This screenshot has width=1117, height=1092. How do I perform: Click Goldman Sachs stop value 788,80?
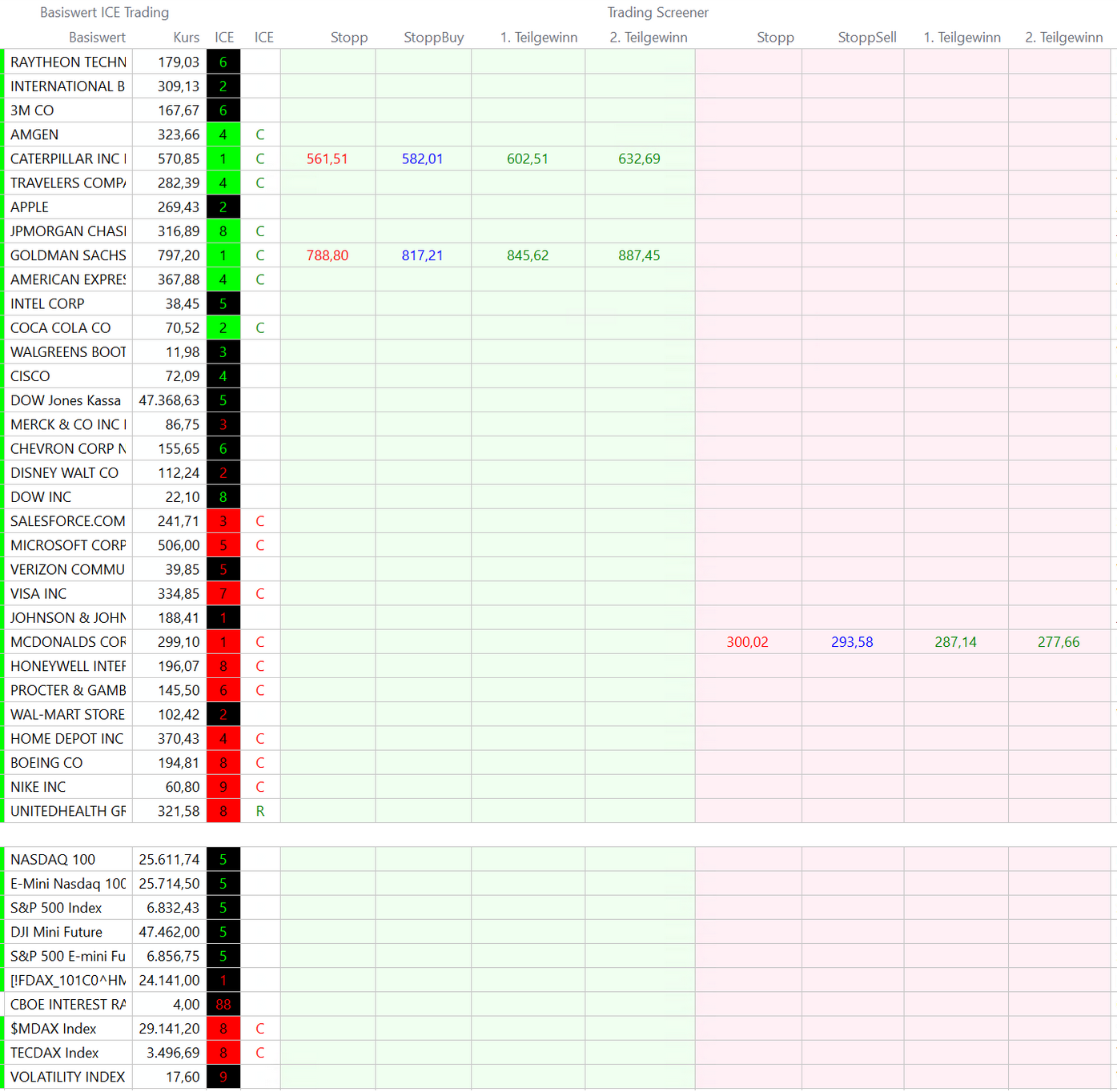click(x=327, y=255)
